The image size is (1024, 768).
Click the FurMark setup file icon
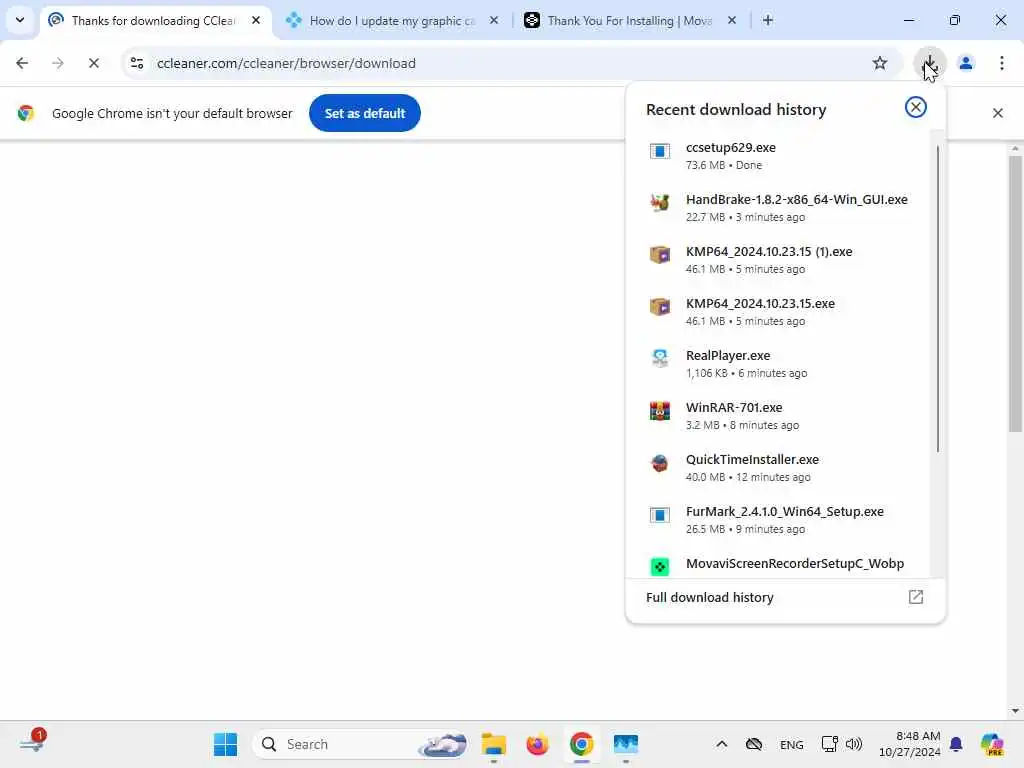pyautogui.click(x=660, y=515)
